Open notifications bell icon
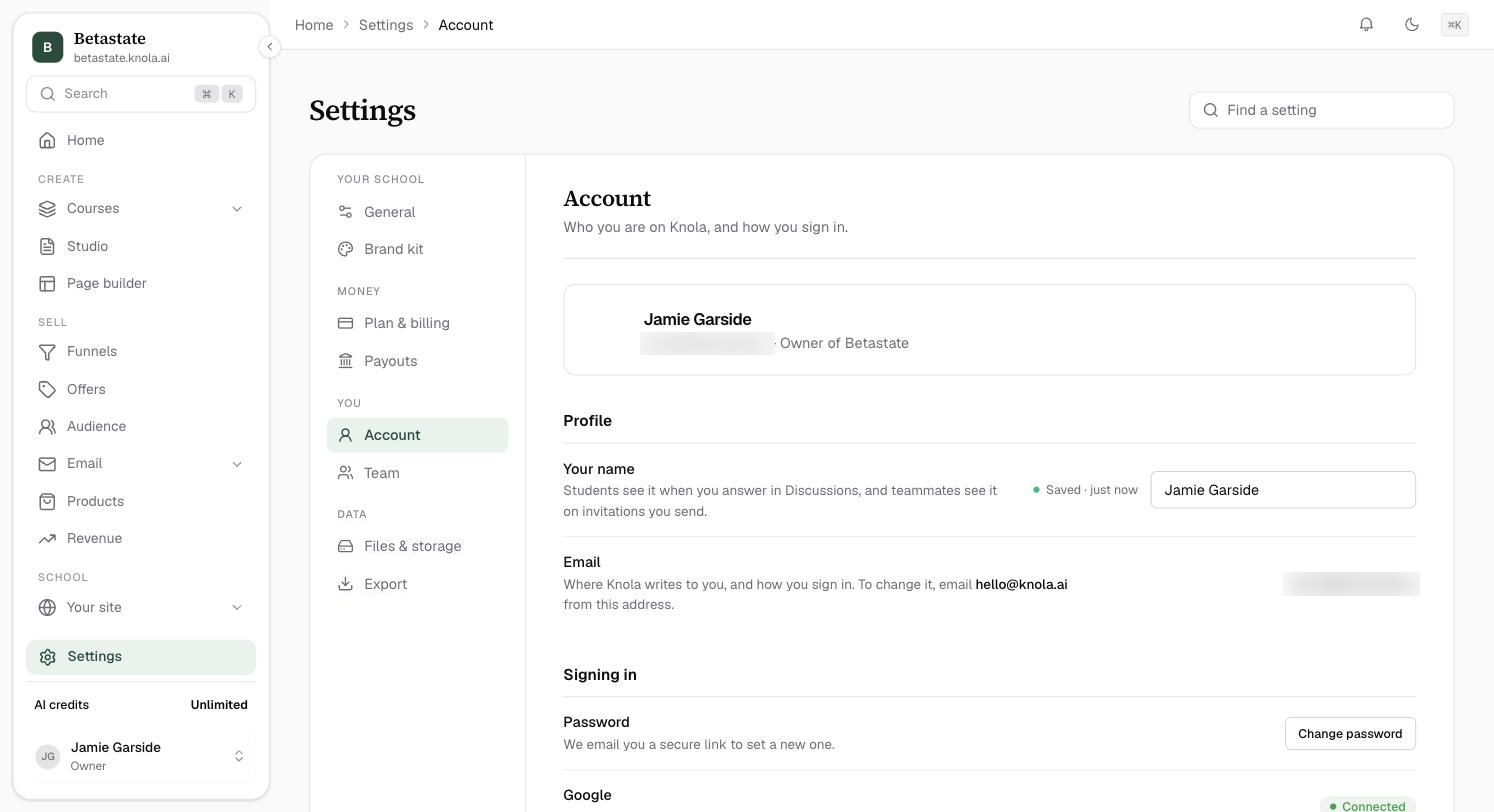Viewport: 1494px width, 812px height. [1366, 24]
